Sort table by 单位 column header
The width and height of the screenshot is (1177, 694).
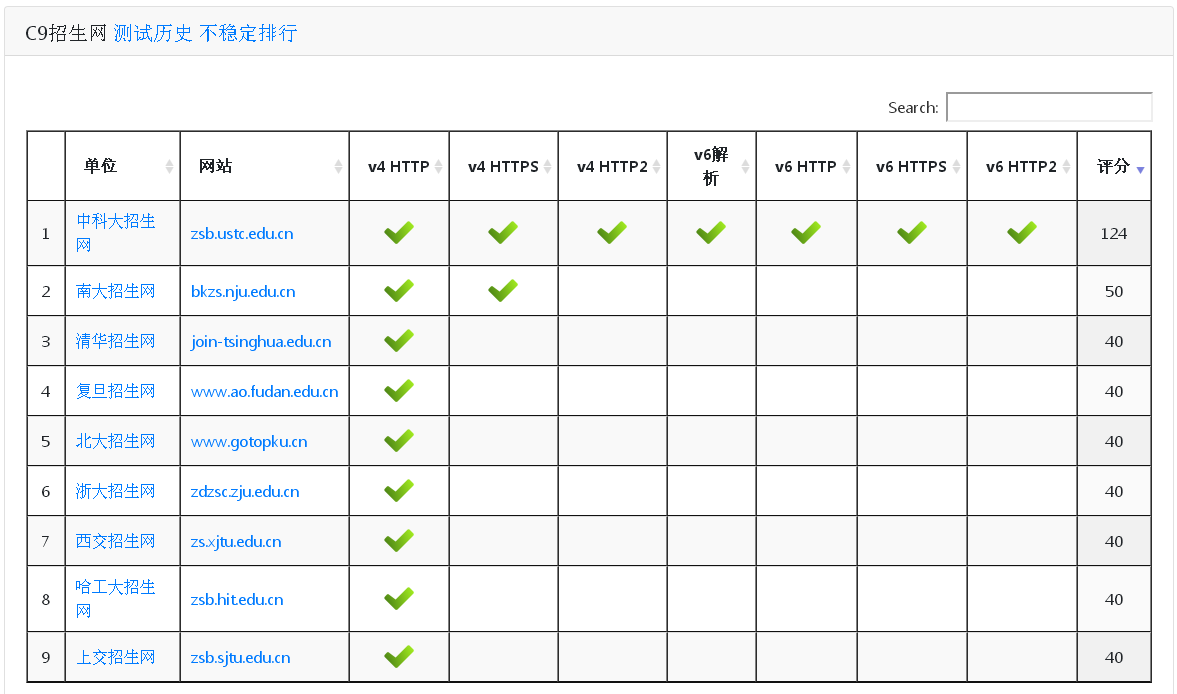122,166
